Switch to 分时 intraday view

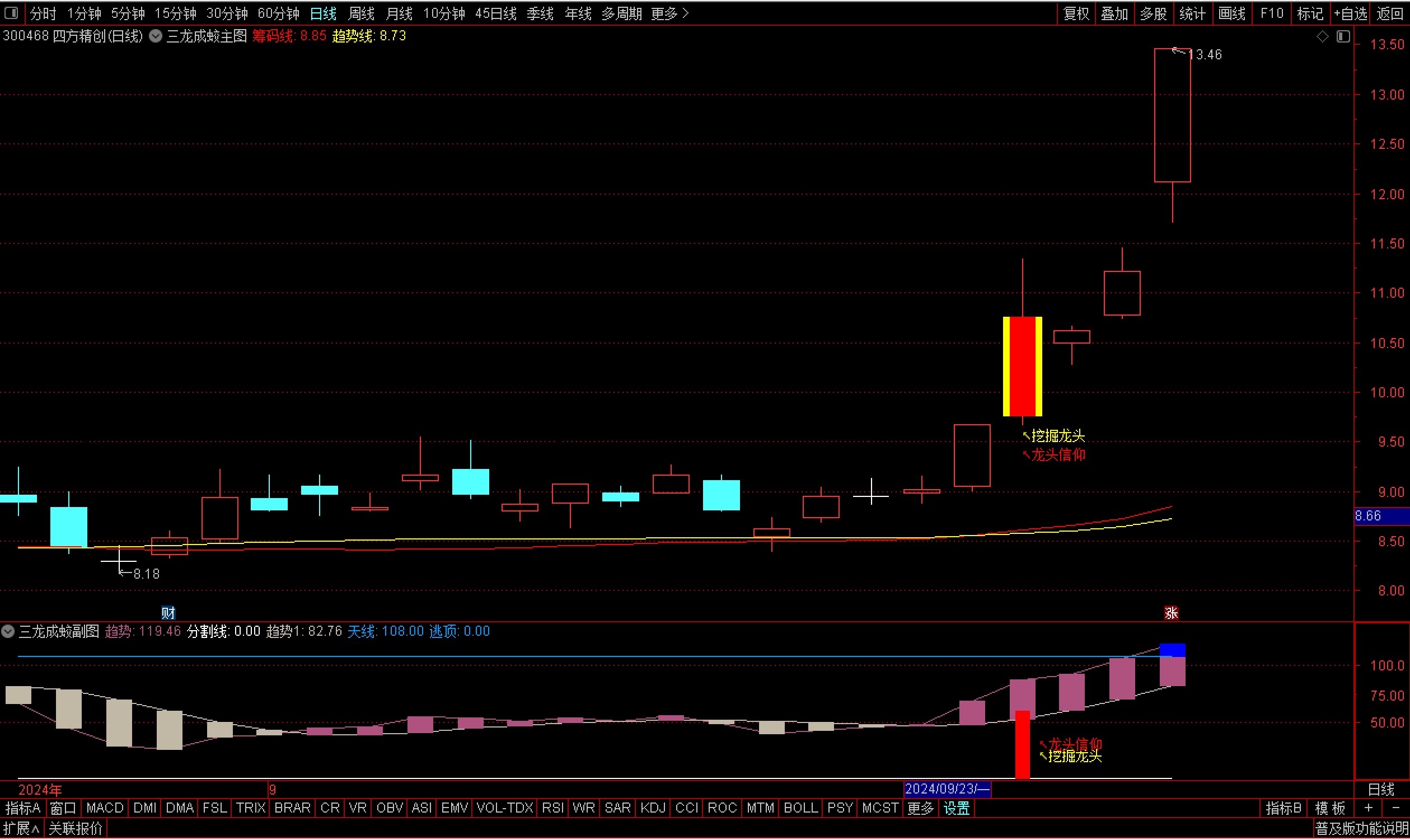[43, 13]
